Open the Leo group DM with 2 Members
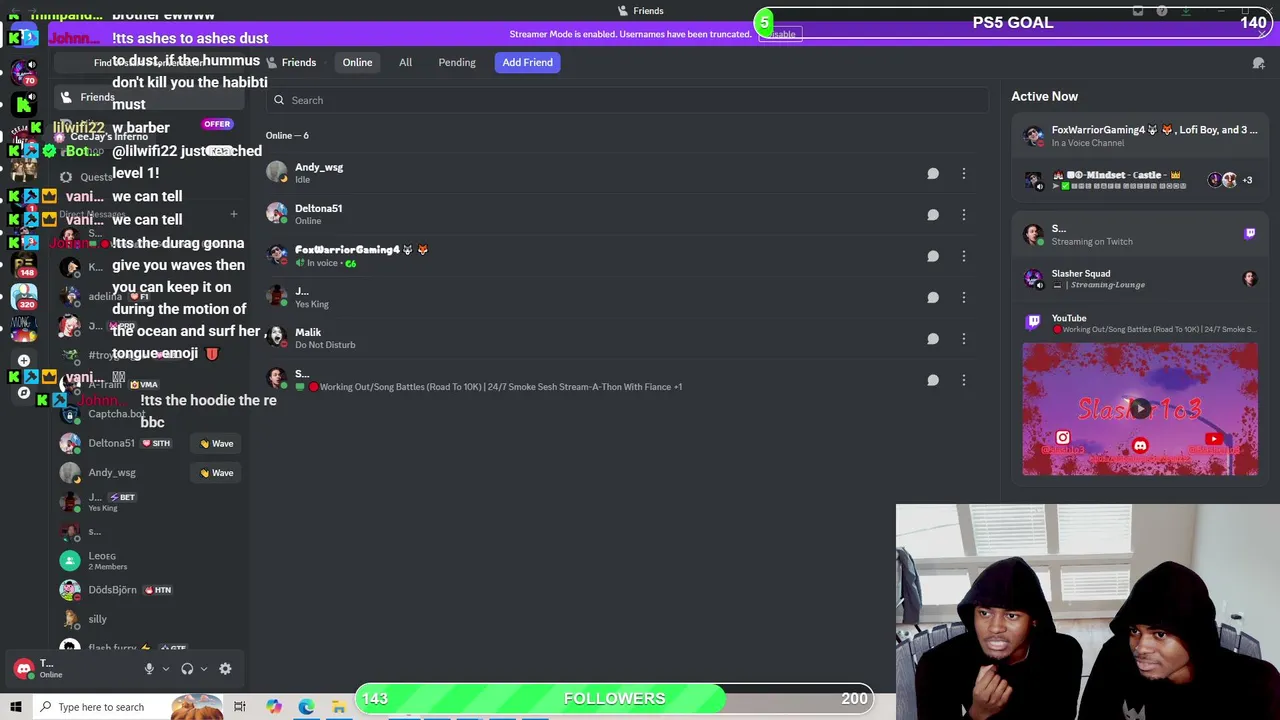Viewport: 1280px width, 720px height. [x=149, y=561]
